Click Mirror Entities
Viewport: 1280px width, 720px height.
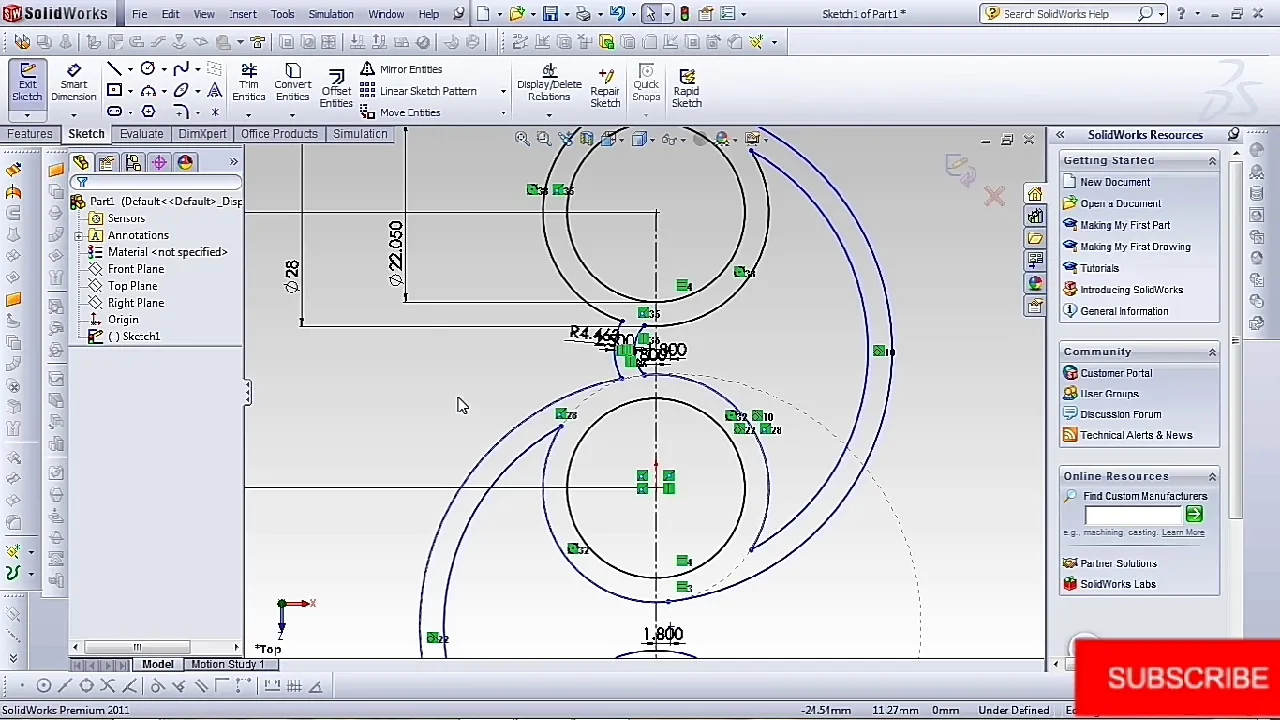pos(401,69)
